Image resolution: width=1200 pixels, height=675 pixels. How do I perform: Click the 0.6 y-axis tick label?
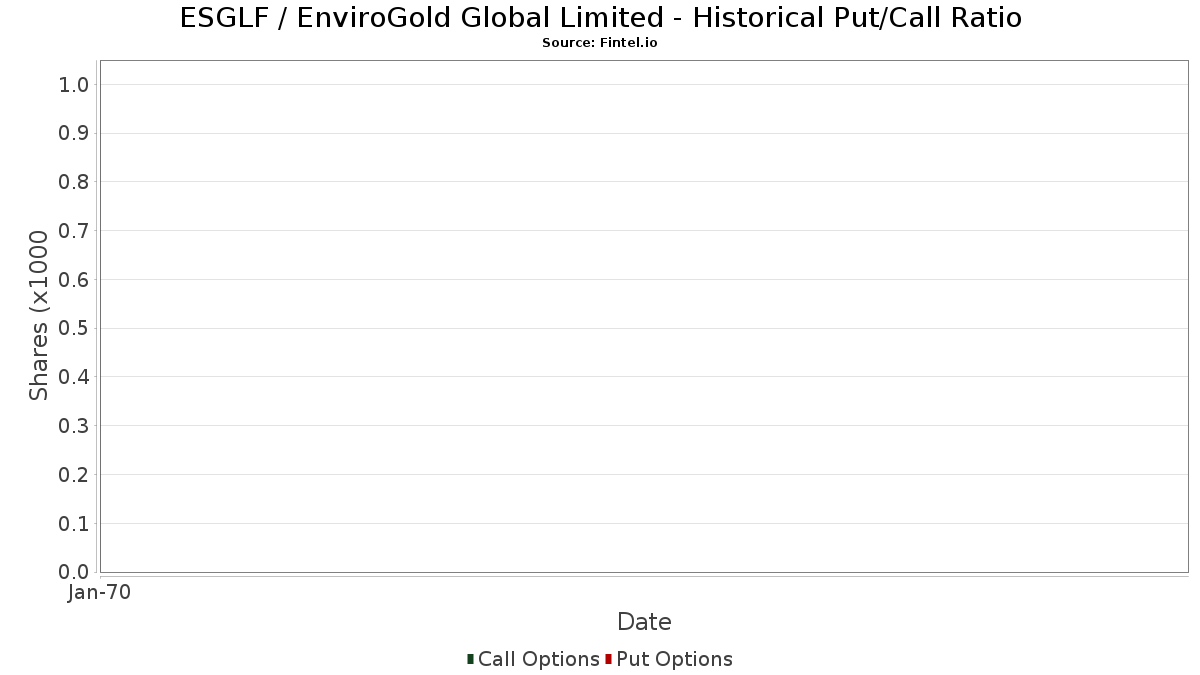tap(74, 280)
